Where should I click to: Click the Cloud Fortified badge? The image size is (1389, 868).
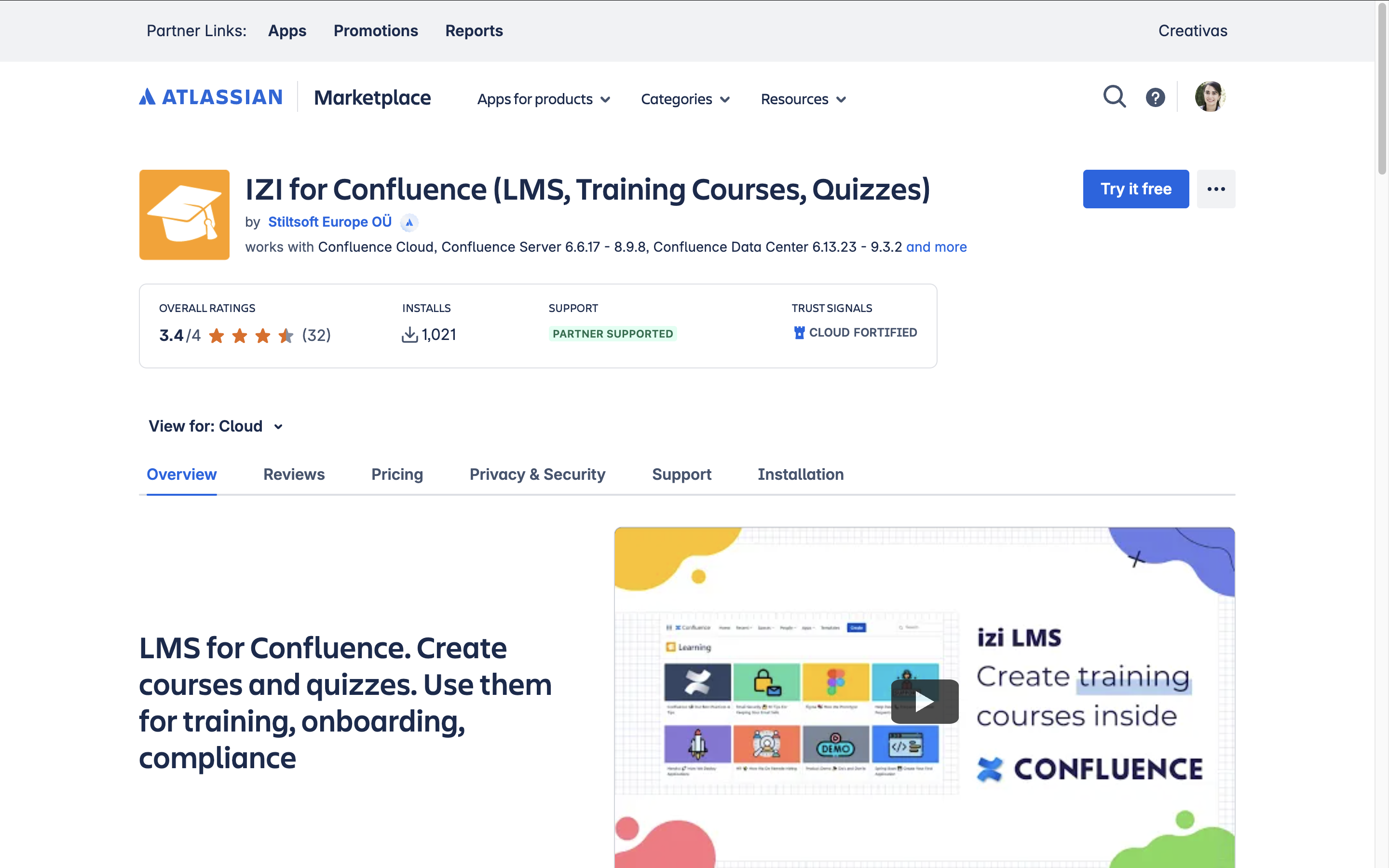pos(855,332)
